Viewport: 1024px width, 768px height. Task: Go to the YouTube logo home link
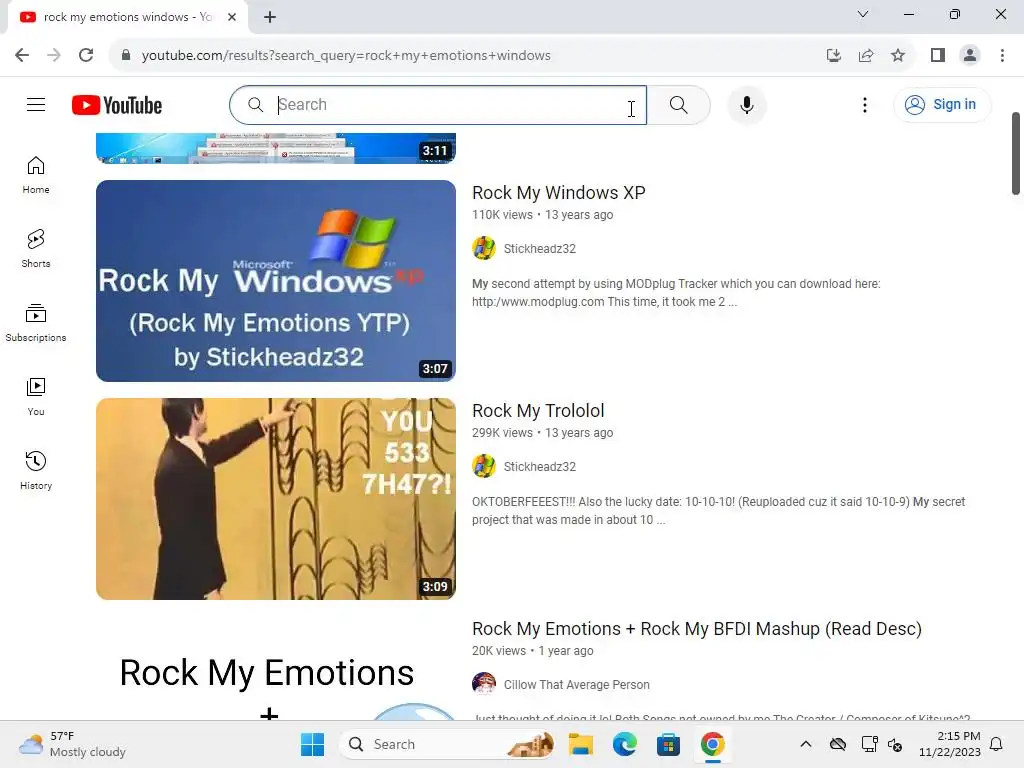117,105
